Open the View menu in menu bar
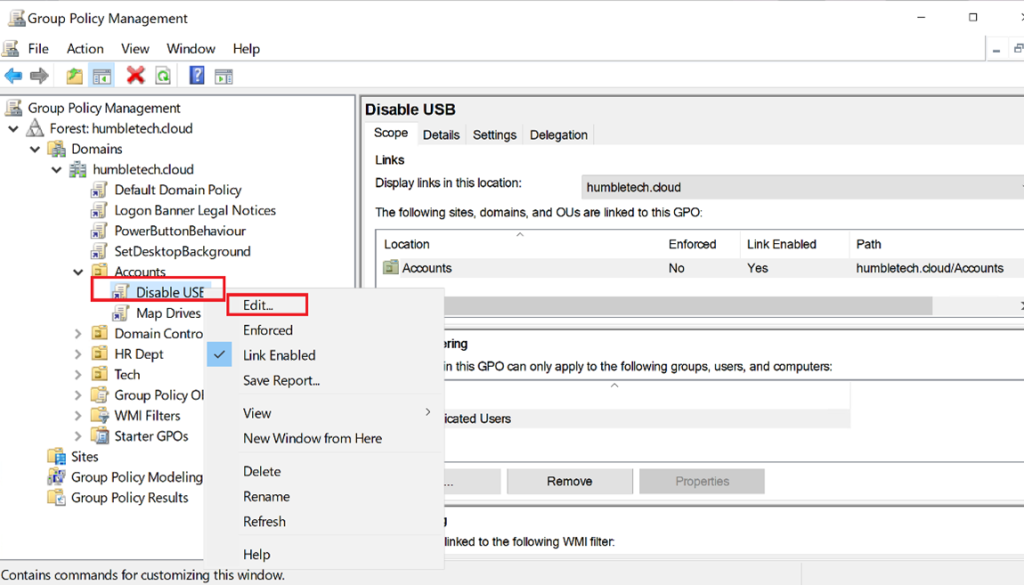 tap(135, 48)
